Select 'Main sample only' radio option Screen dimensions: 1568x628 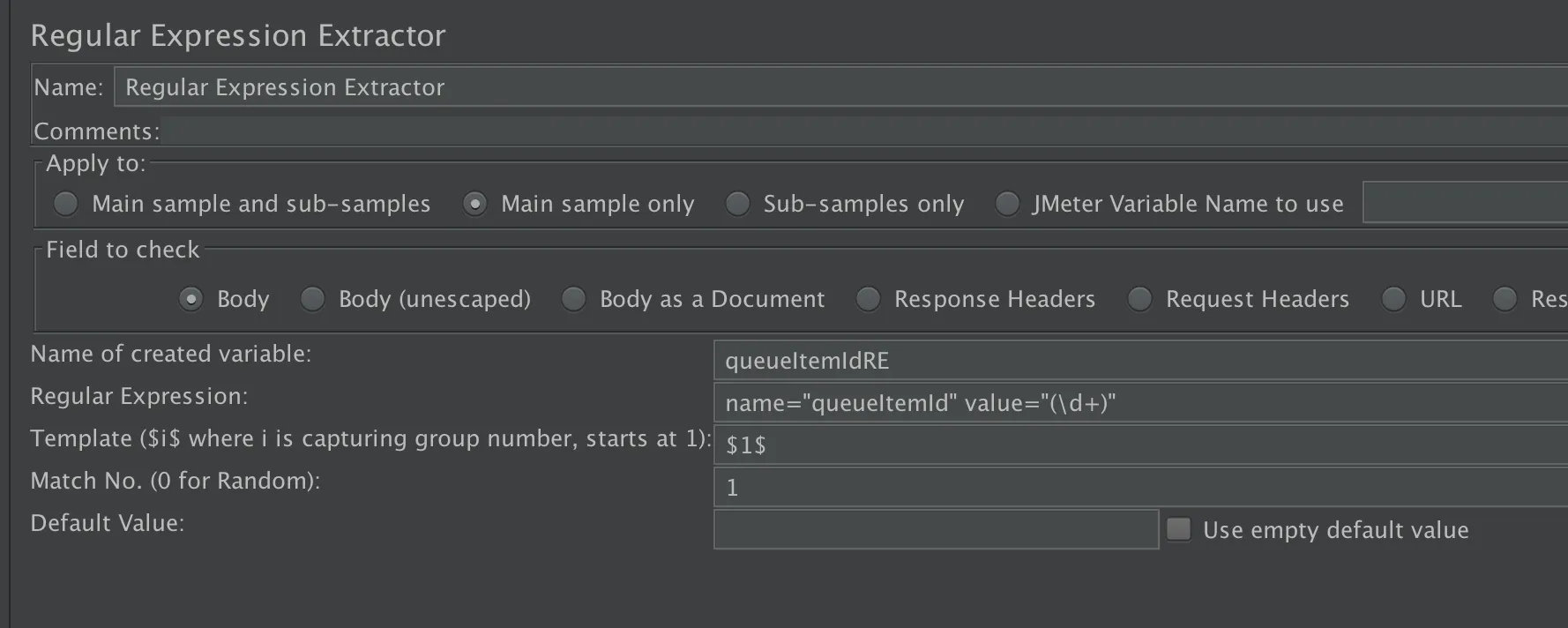(x=475, y=204)
